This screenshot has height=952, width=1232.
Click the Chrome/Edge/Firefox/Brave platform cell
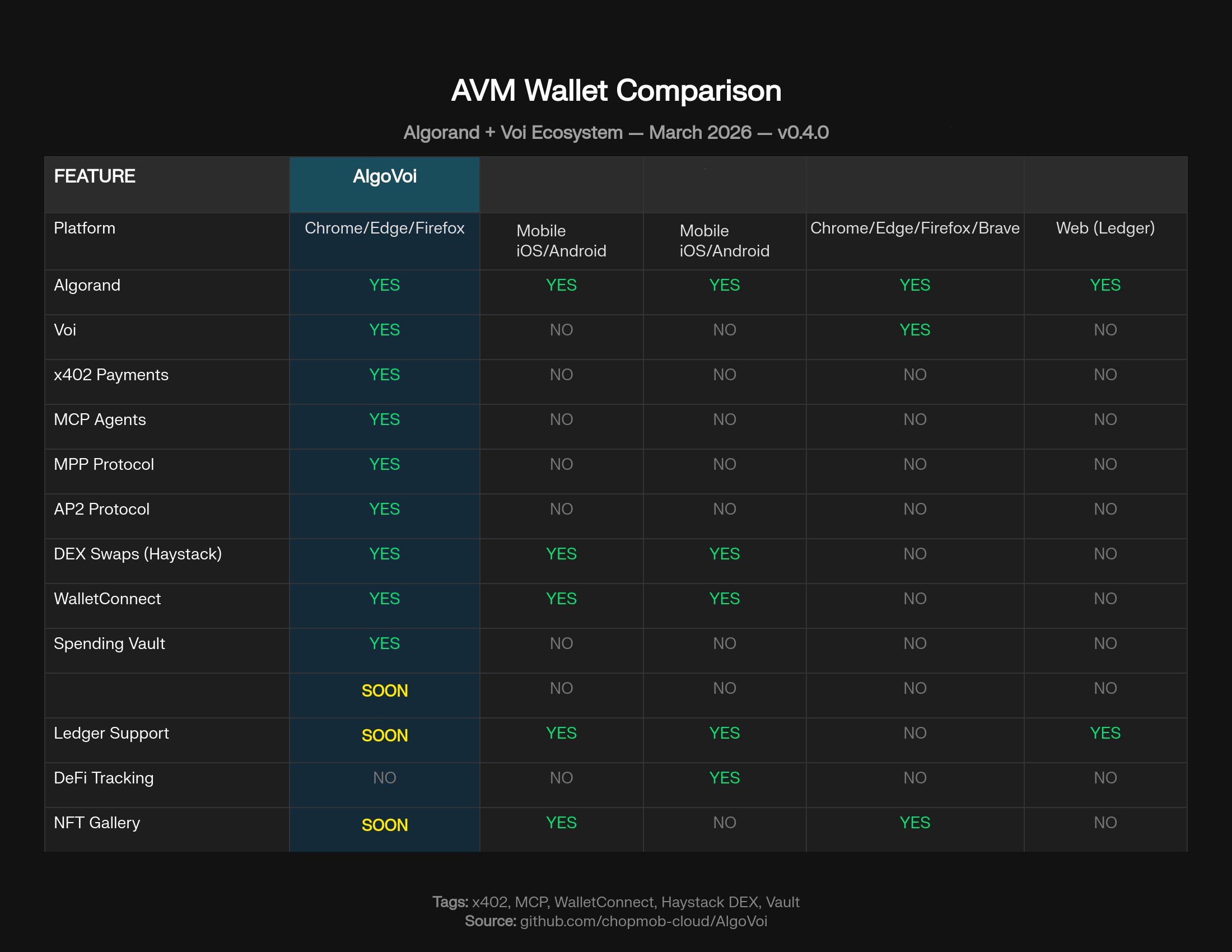(x=914, y=228)
